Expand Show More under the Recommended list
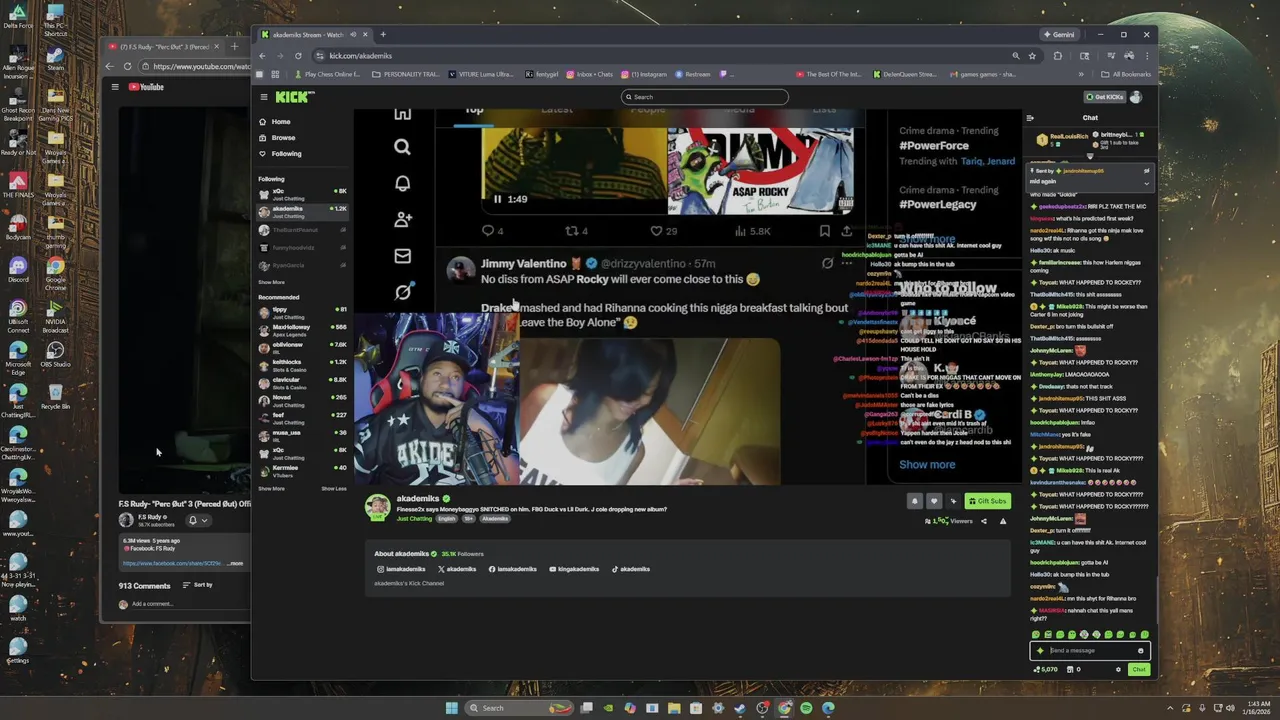 click(271, 489)
